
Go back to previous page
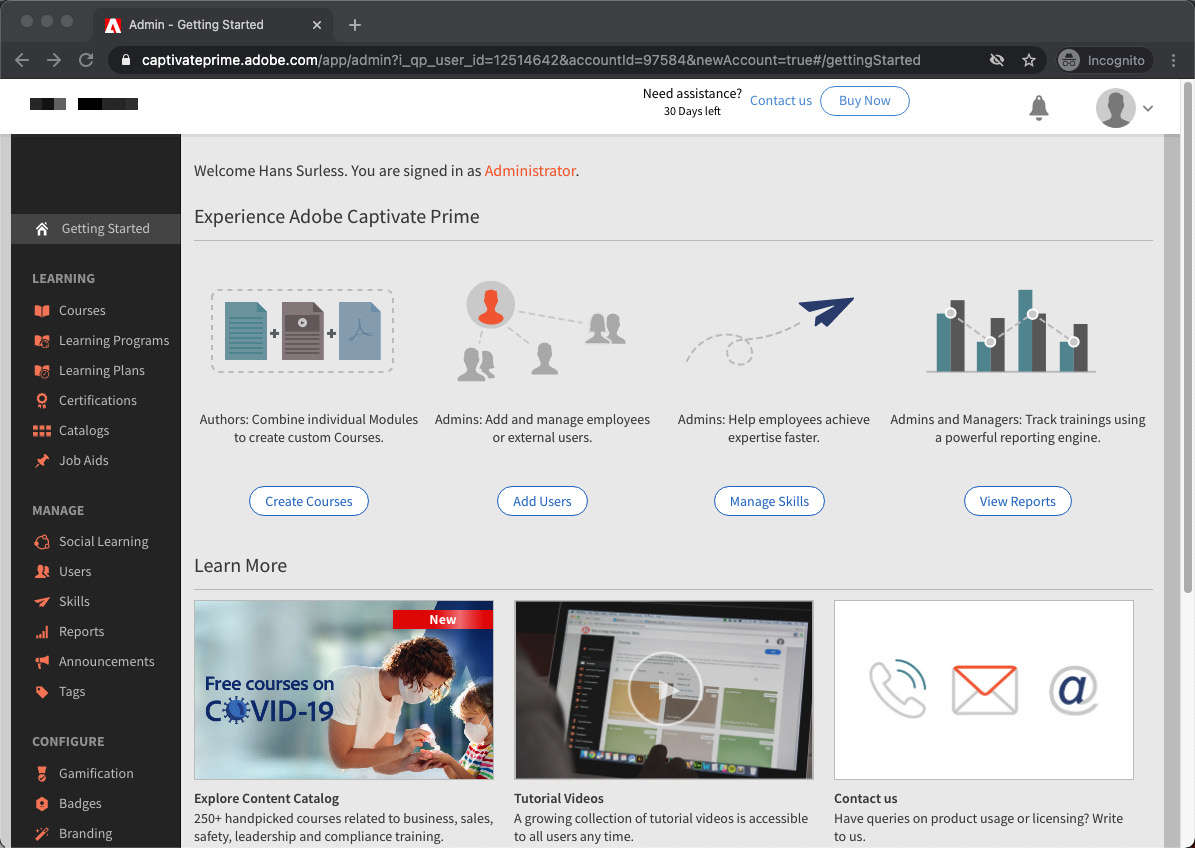(x=22, y=60)
